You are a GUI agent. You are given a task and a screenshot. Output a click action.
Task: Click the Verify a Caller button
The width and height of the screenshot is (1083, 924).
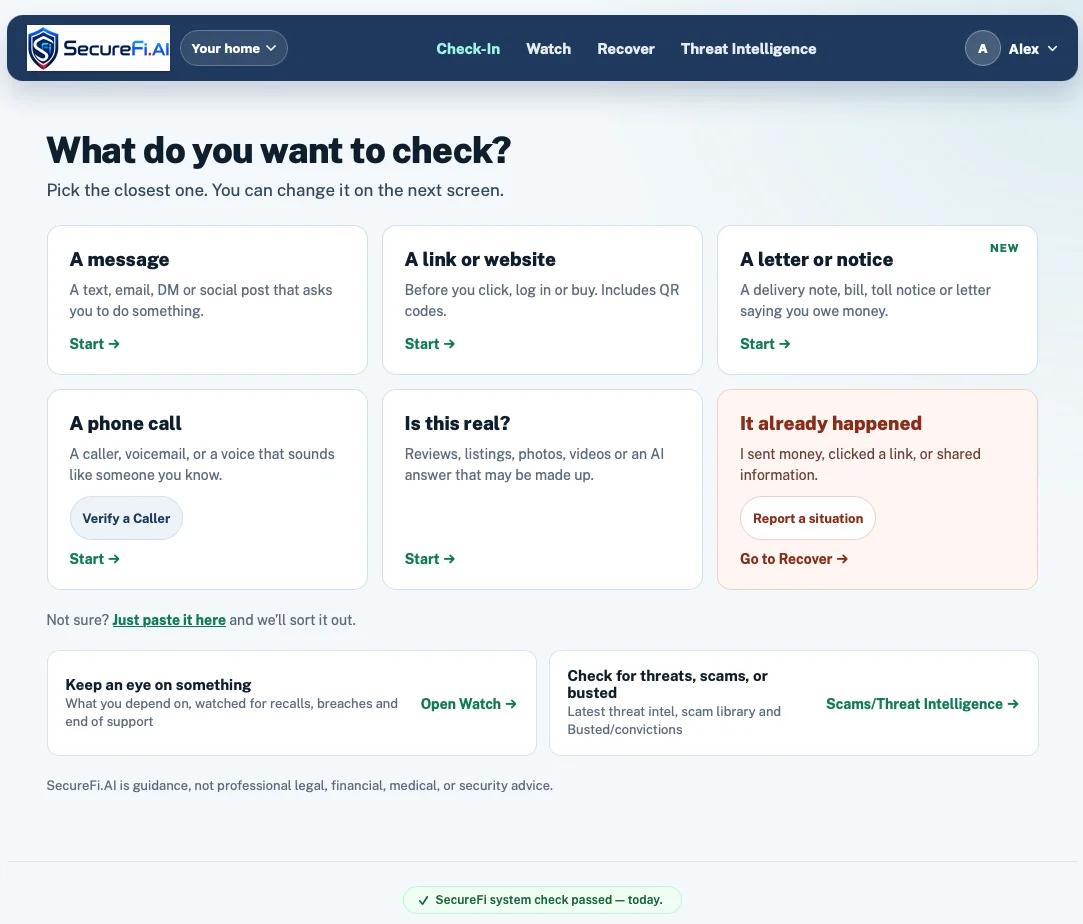pyautogui.click(x=126, y=518)
